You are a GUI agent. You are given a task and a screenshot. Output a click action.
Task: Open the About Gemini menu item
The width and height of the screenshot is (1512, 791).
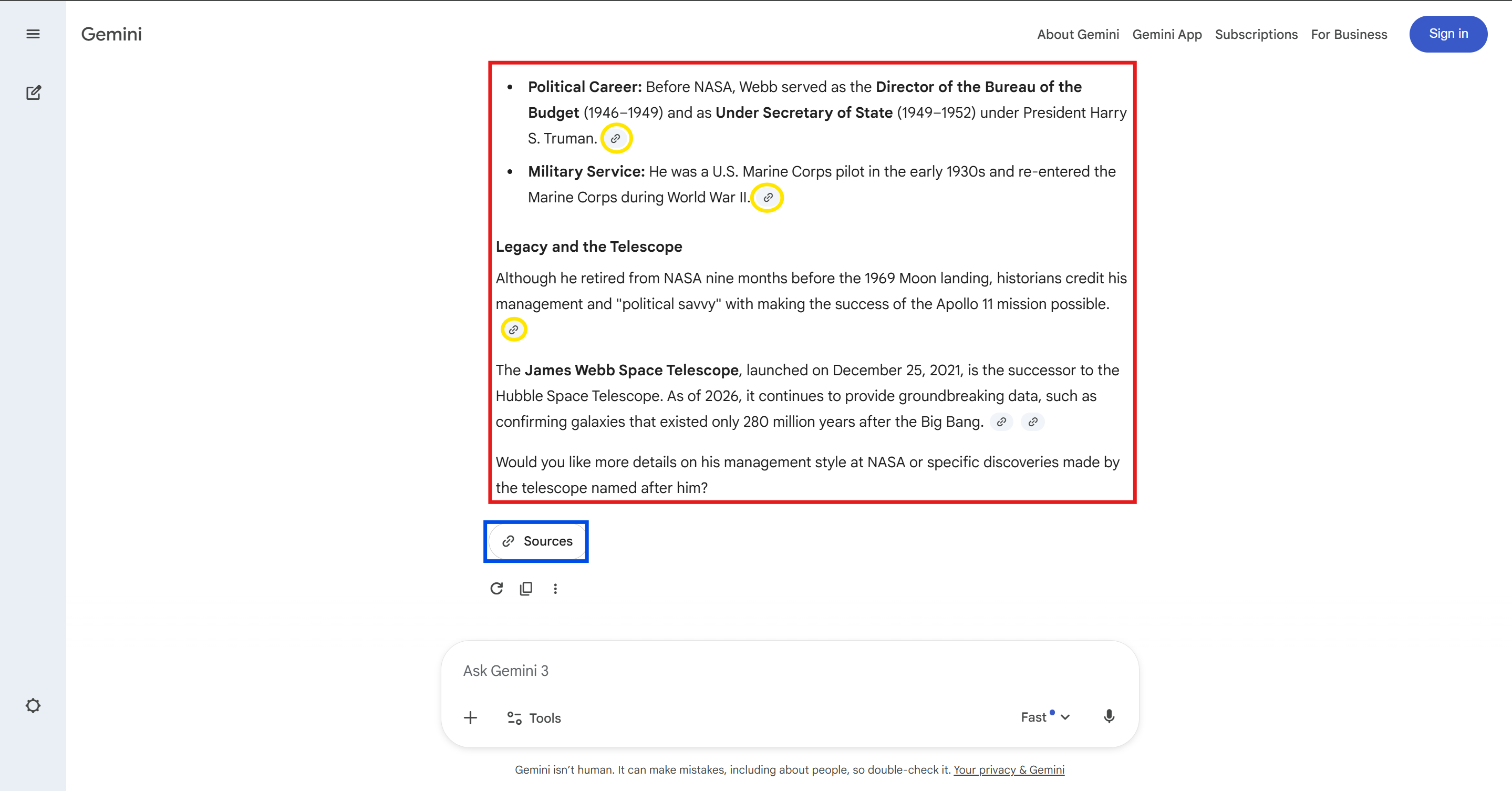pos(1078,34)
